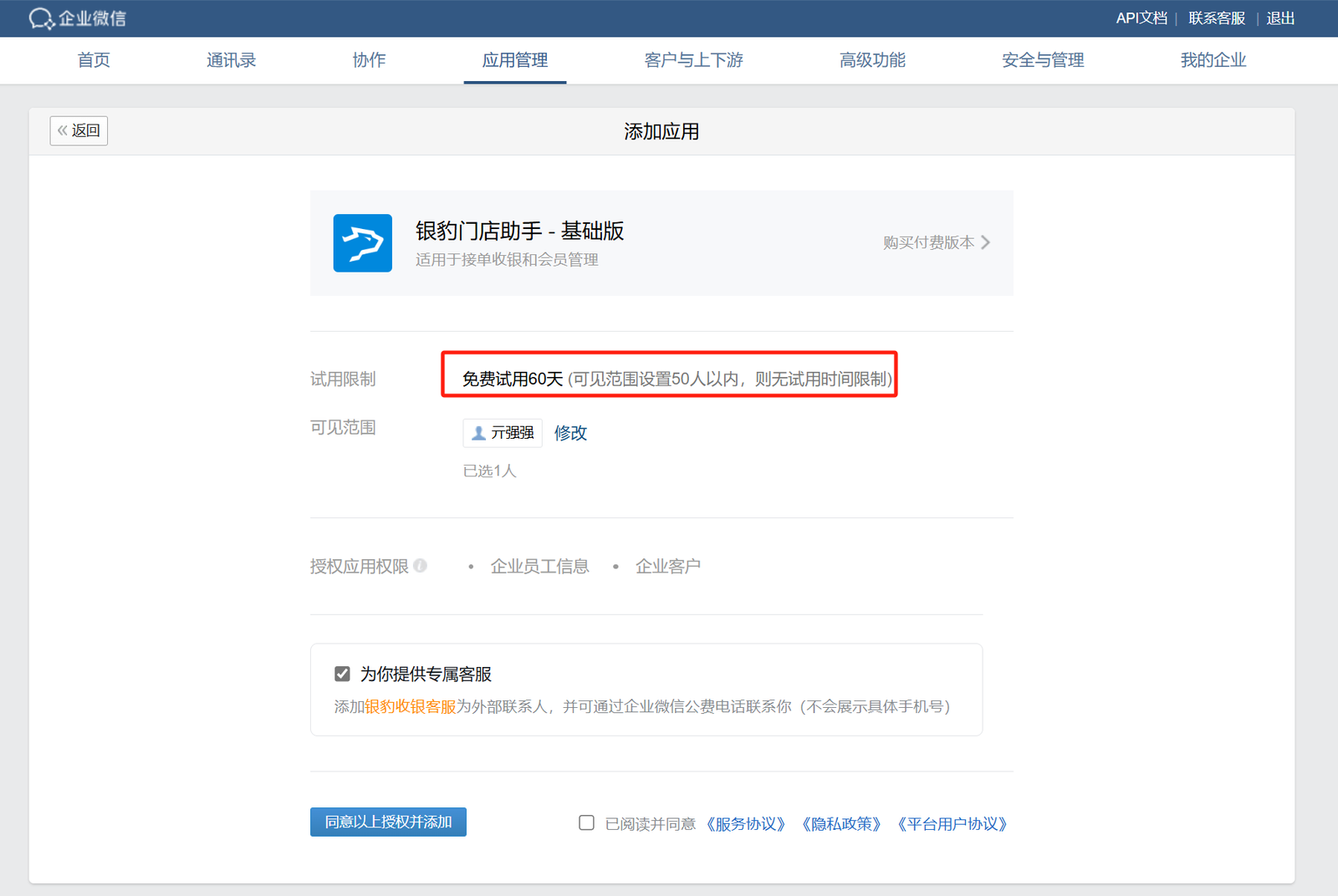Uncheck 为你提供专属客服 checkbox
1338x896 pixels.
click(342, 674)
